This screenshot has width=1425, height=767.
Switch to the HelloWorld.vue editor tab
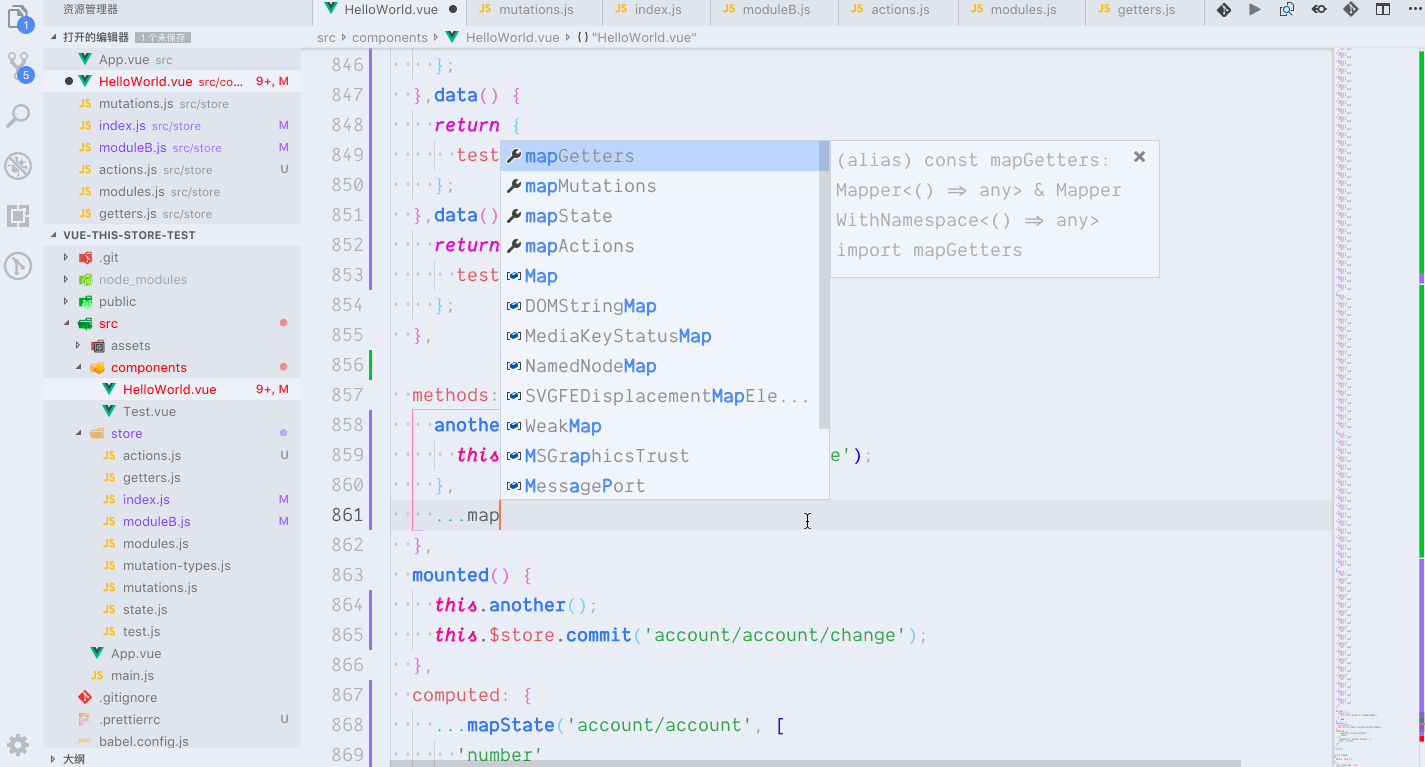coord(389,10)
